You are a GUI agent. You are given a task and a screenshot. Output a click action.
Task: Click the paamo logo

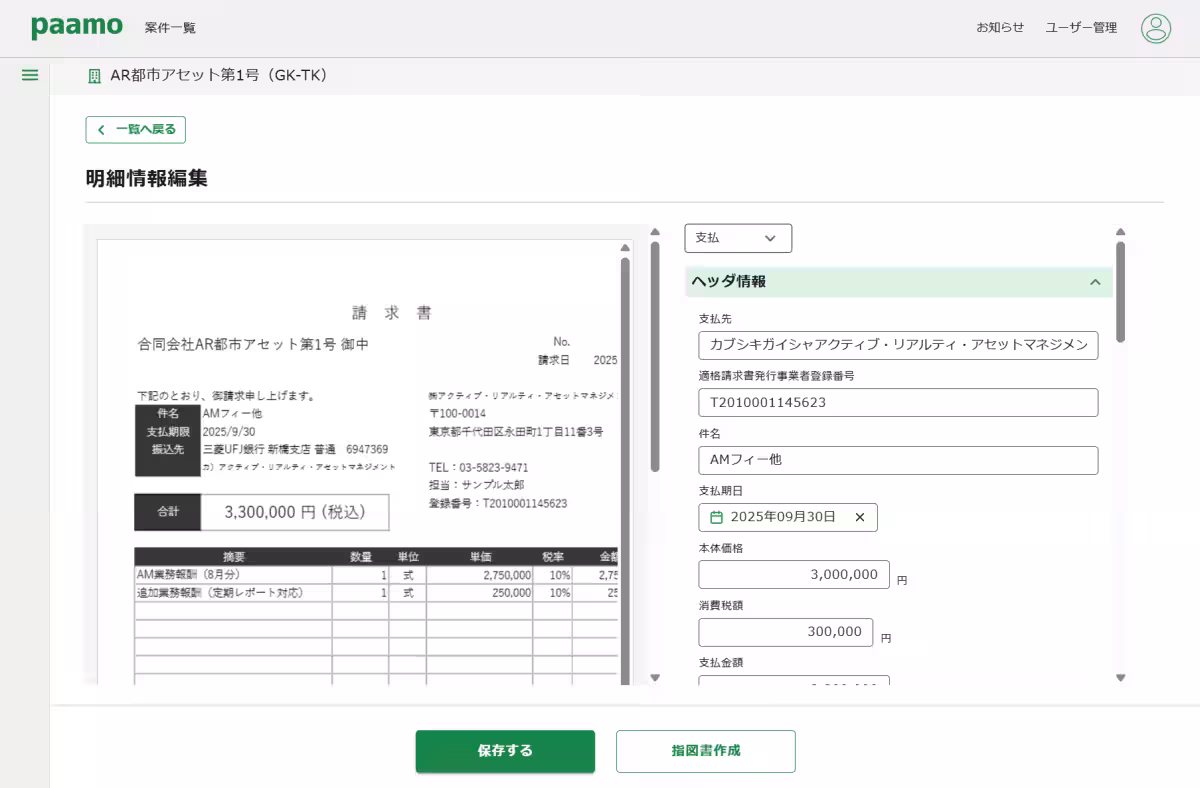pos(77,27)
